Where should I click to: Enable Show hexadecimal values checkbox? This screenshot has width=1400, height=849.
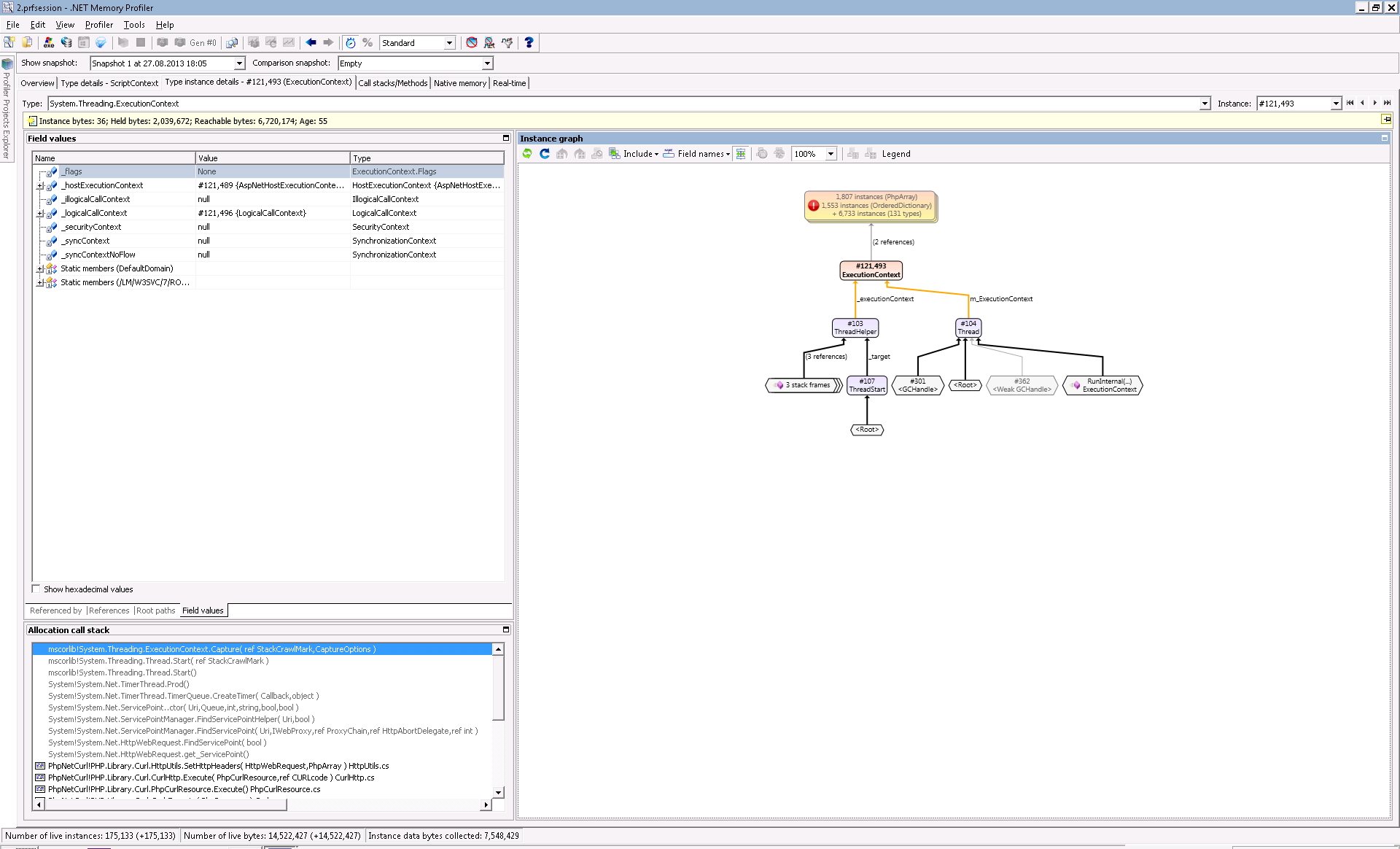tap(36, 589)
